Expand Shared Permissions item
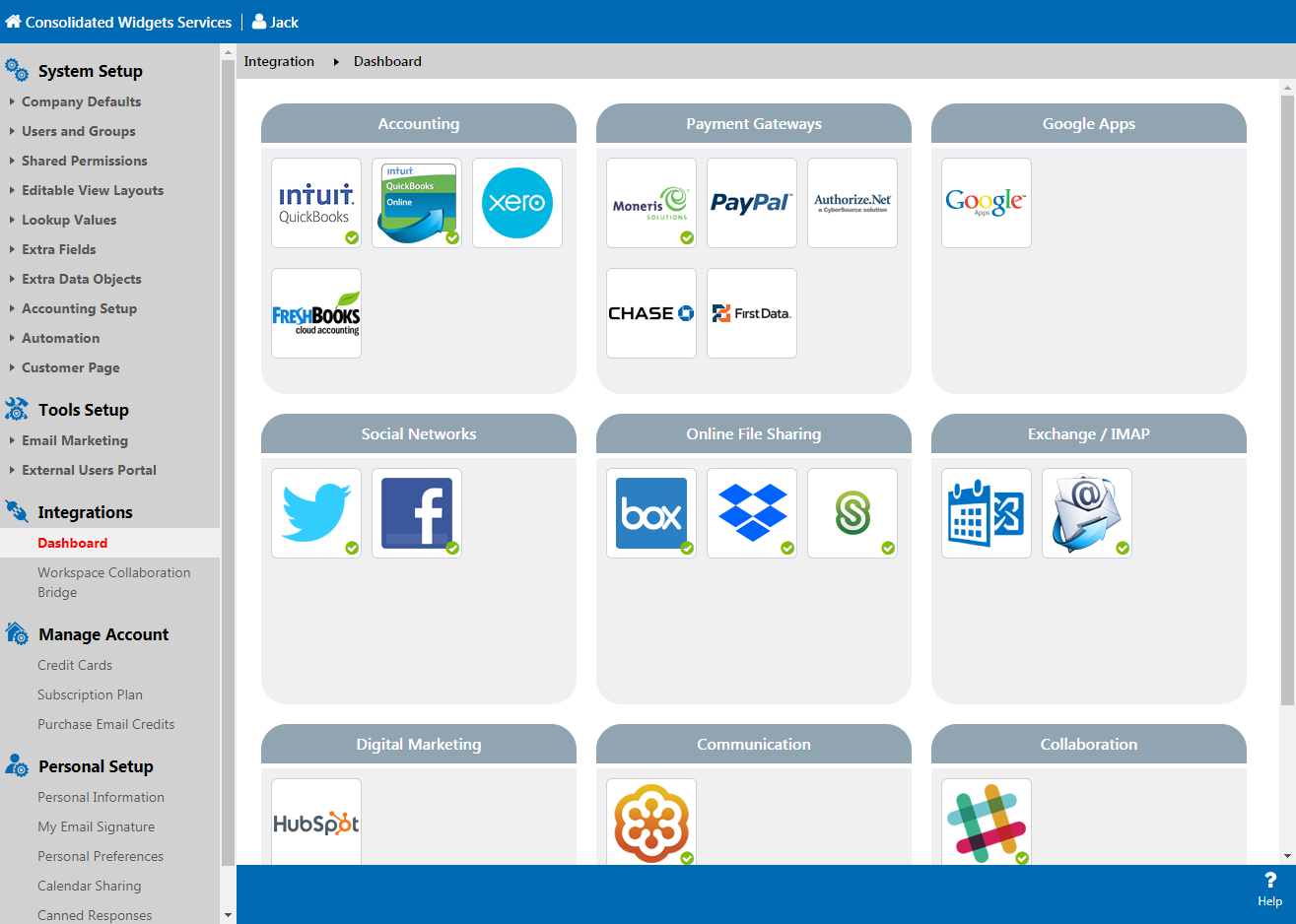 coord(84,161)
